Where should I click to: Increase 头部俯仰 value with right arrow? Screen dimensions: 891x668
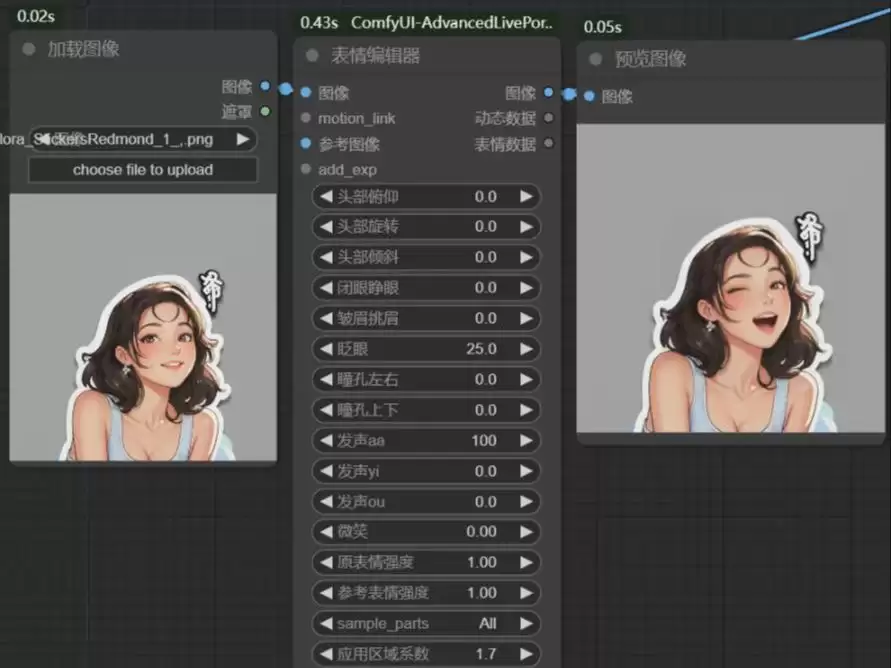pyautogui.click(x=526, y=197)
